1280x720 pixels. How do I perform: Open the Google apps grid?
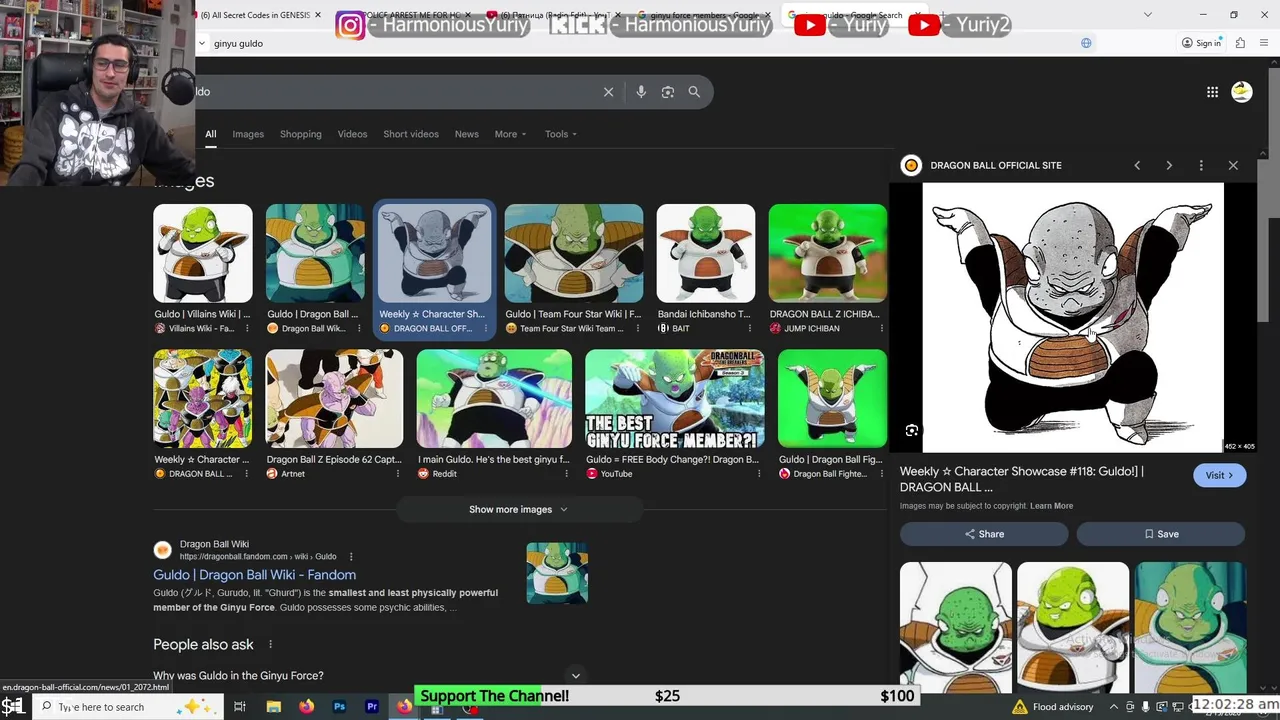tap(1212, 92)
